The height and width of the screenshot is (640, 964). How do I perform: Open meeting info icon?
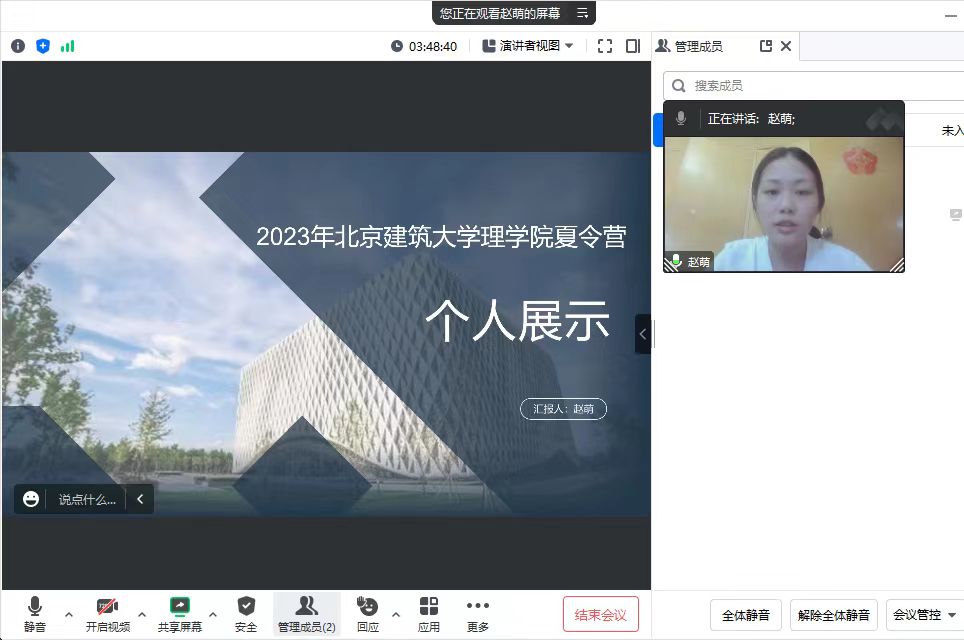[17, 46]
